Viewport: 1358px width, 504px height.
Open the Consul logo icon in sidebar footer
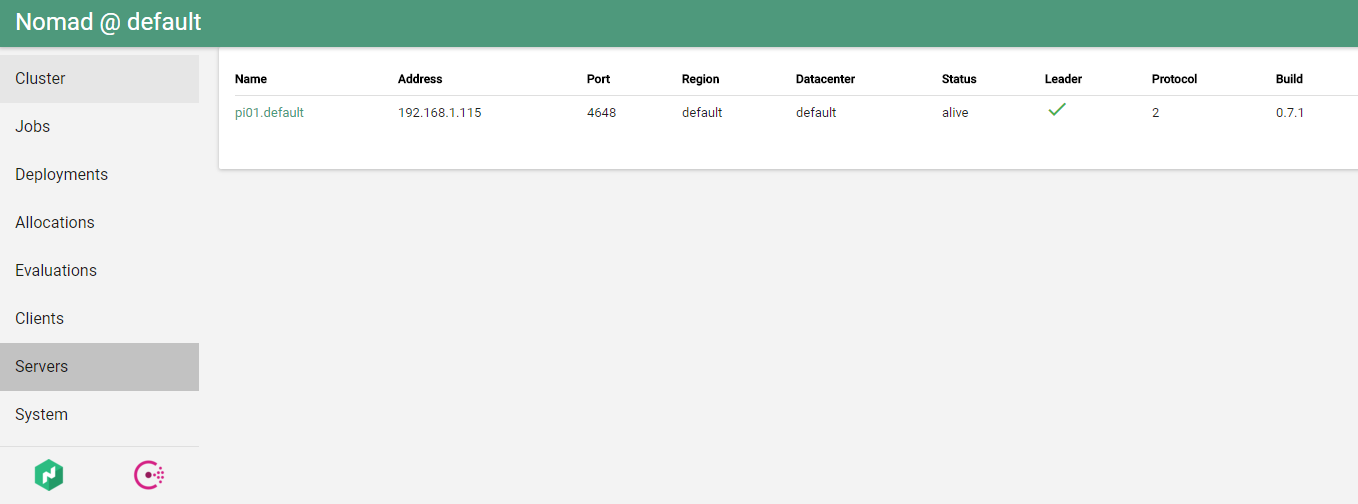[x=149, y=475]
